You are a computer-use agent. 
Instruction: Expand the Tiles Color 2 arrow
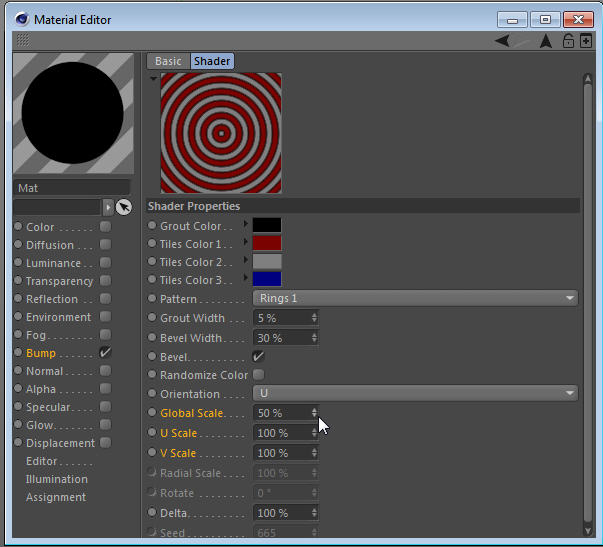pyautogui.click(x=245, y=260)
